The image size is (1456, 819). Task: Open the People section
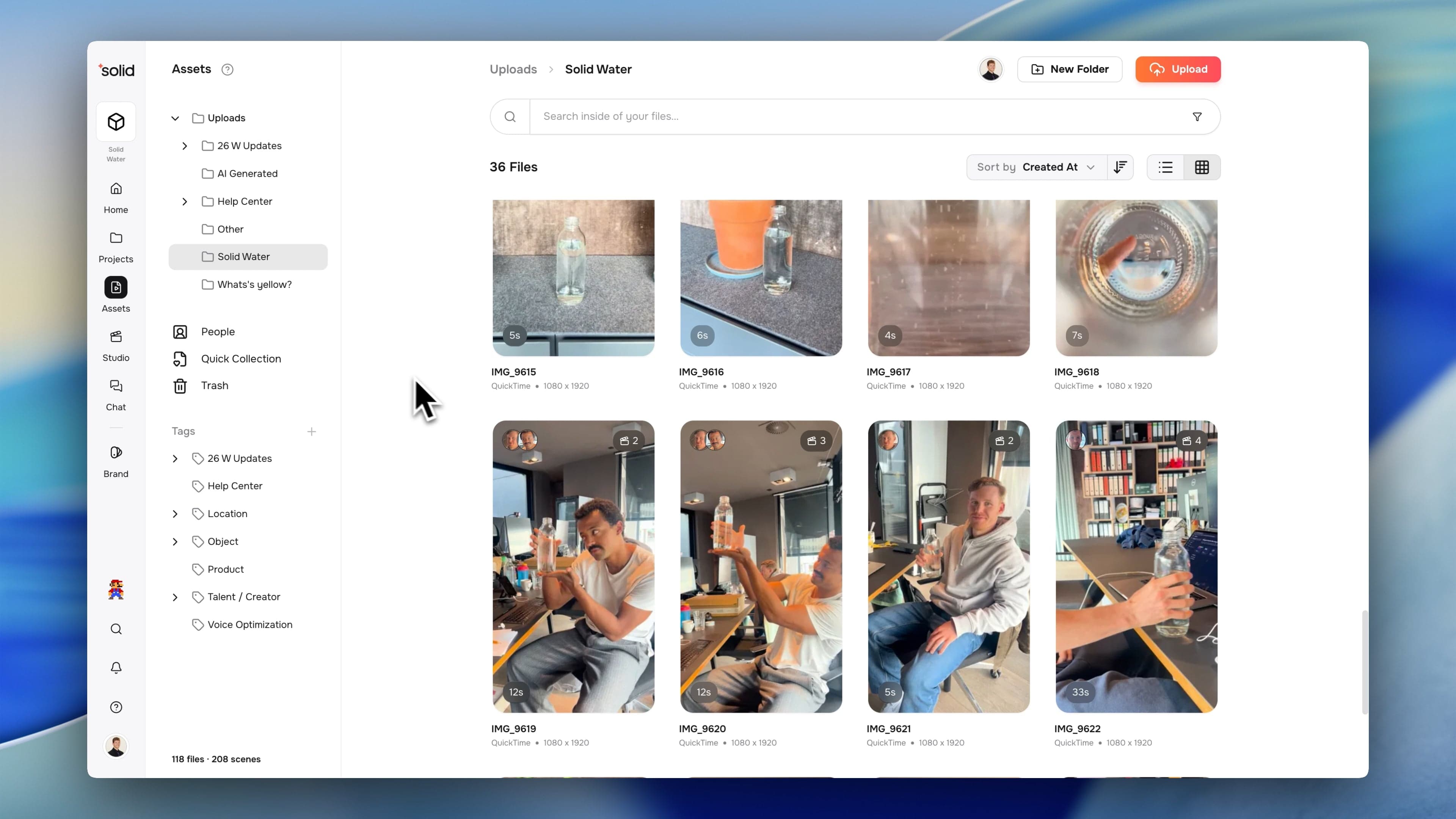[204, 332]
